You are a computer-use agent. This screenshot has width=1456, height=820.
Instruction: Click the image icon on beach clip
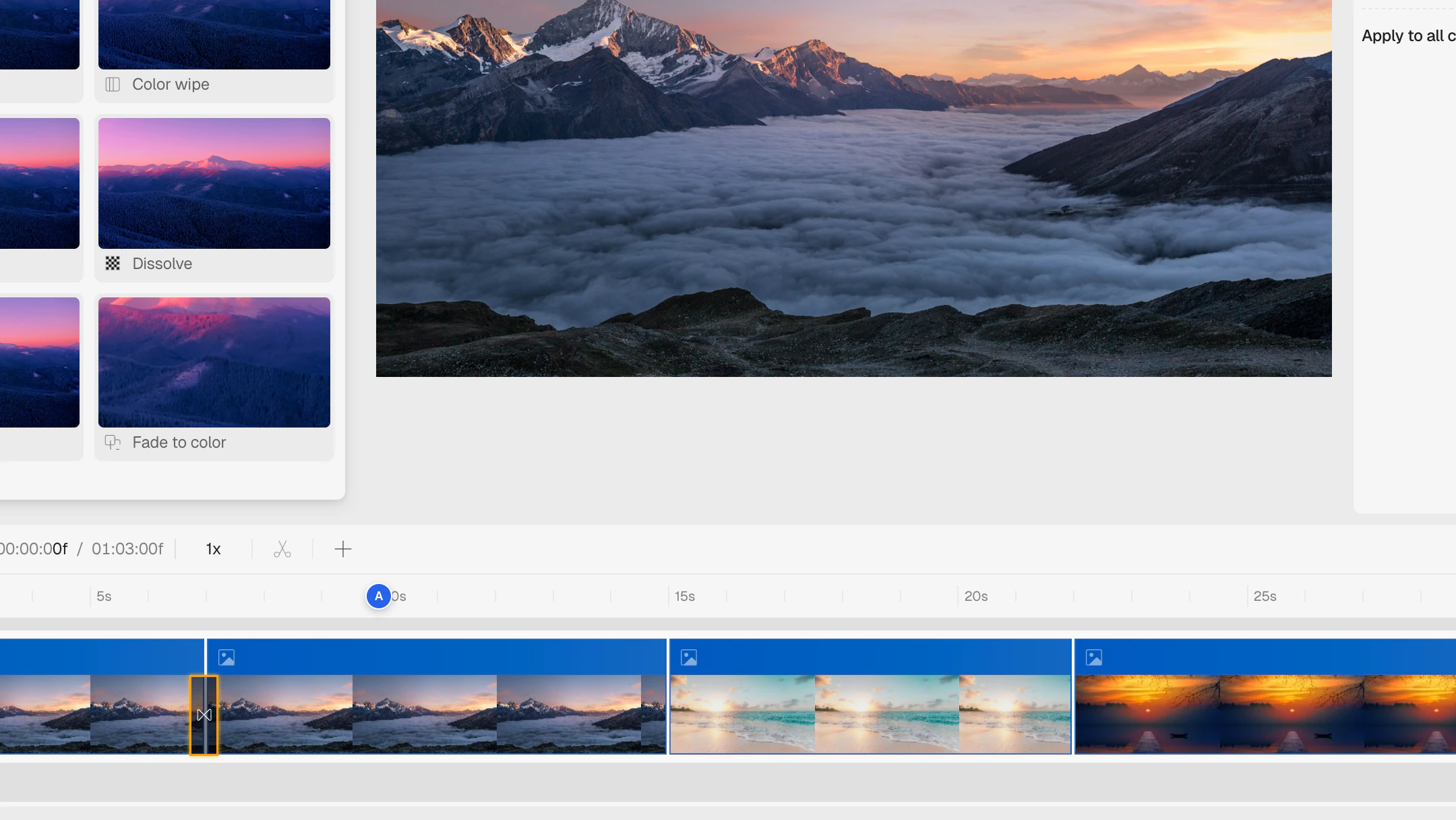[688, 657]
